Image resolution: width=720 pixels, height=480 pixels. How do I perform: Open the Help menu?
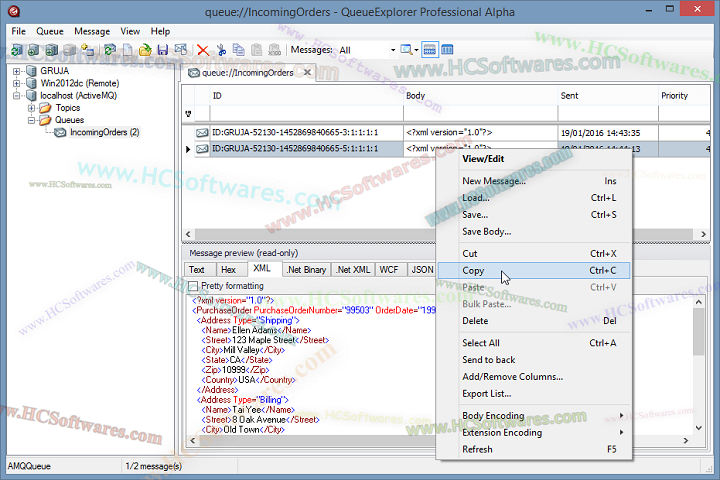coord(160,31)
